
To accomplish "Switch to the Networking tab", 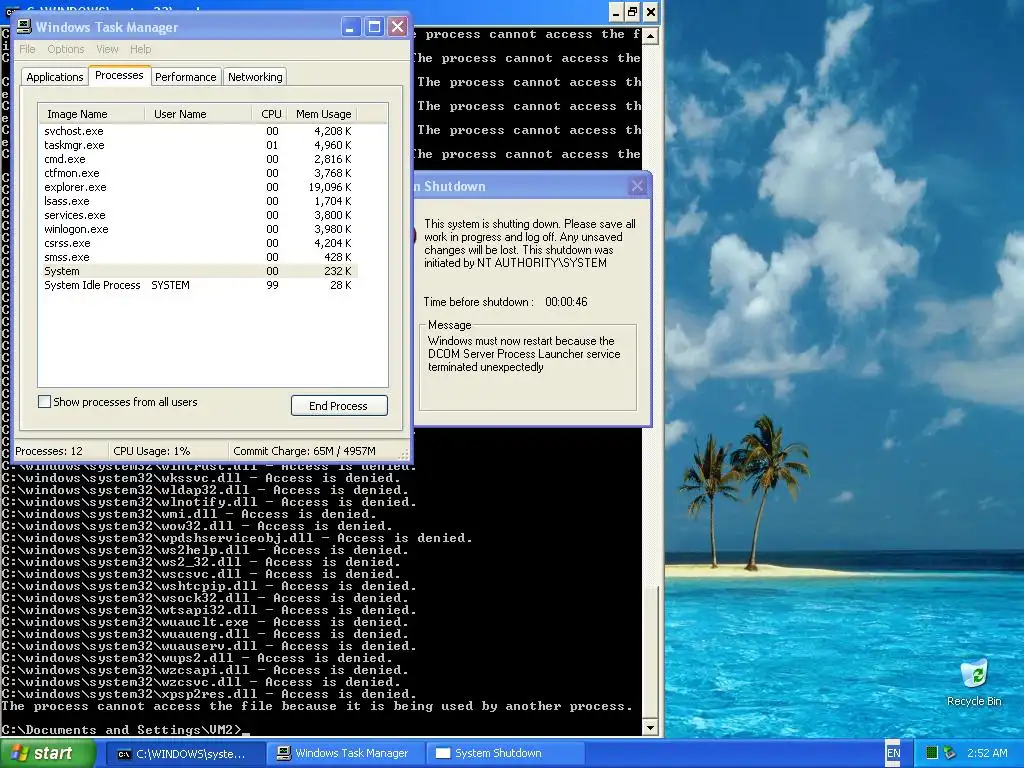I will point(255,77).
